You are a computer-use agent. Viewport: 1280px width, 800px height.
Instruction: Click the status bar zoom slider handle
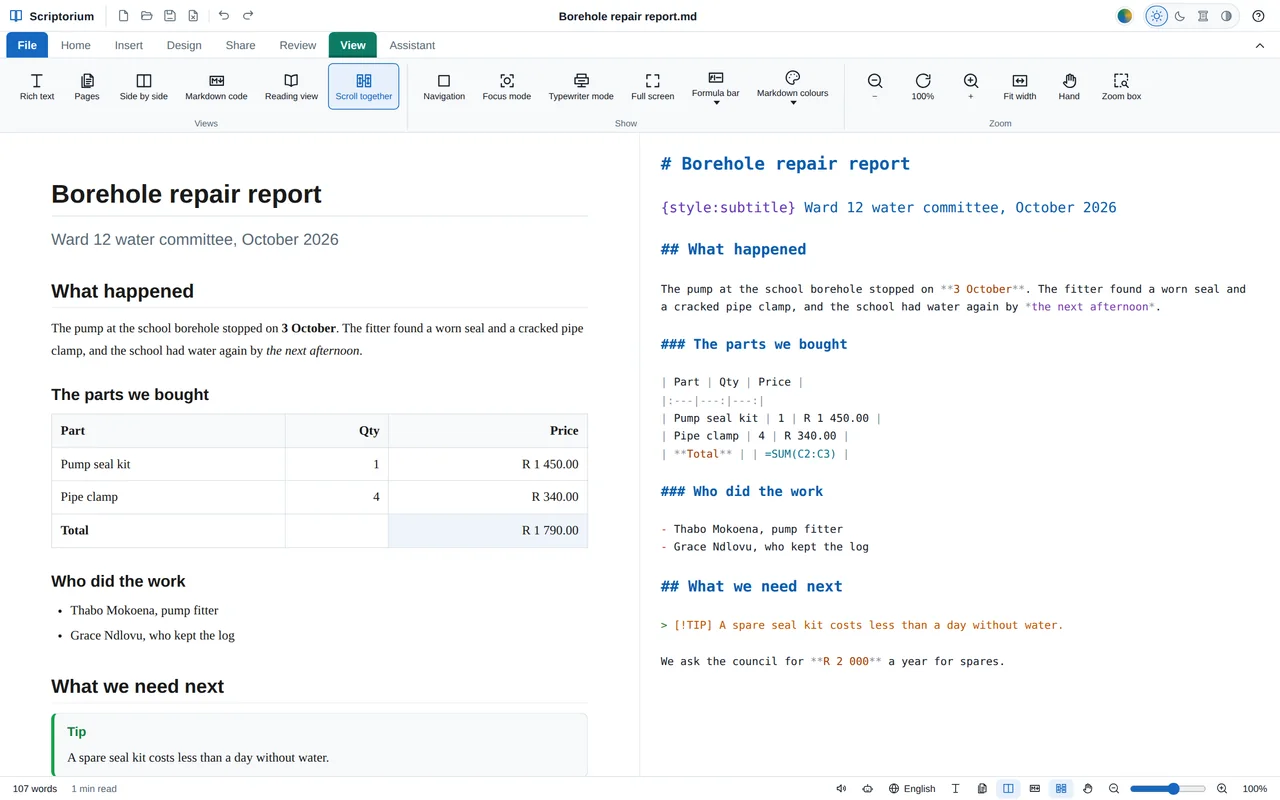(1174, 789)
